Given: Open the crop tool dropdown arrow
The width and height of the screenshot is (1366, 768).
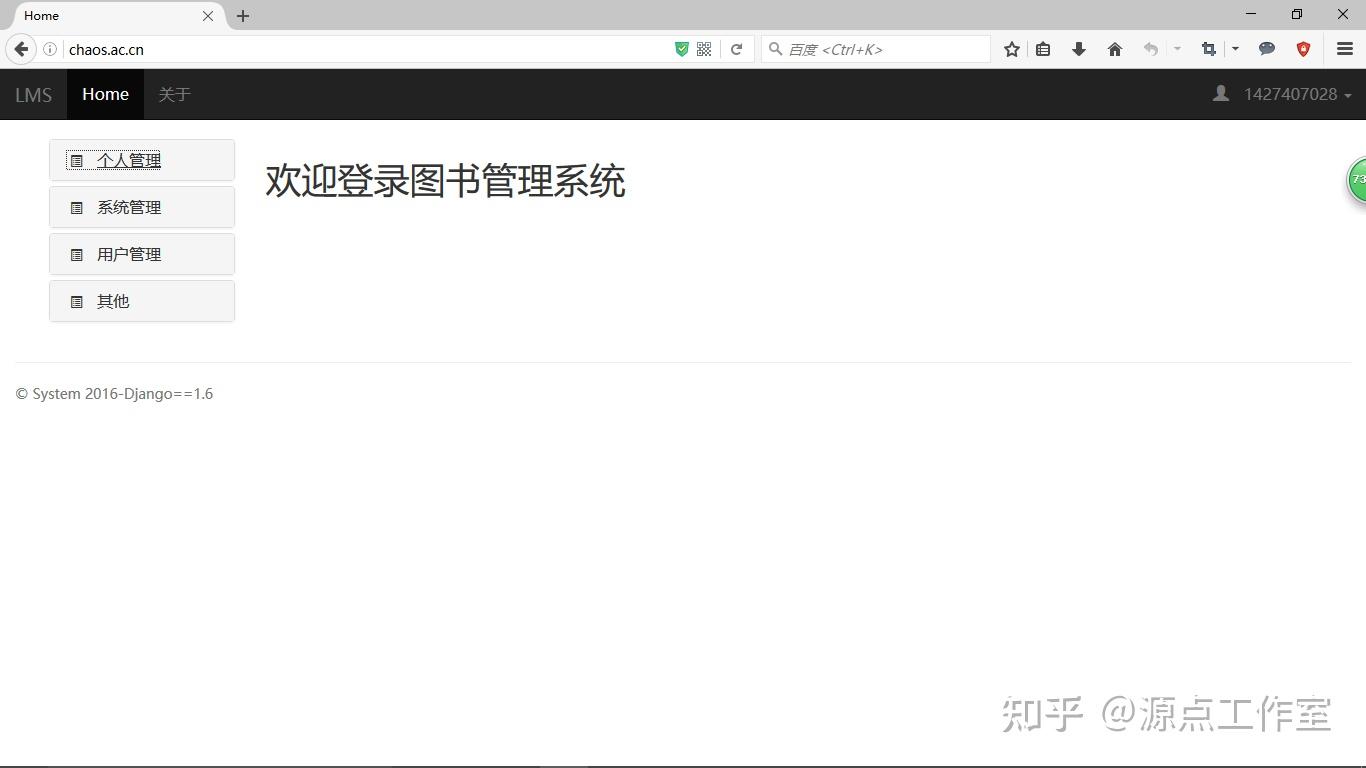Looking at the screenshot, I should point(1235,48).
